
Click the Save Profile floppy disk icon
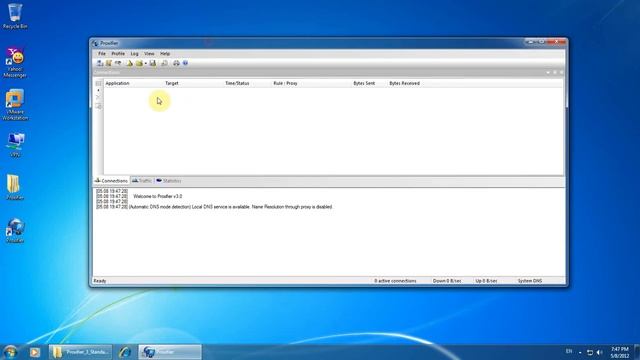click(153, 63)
